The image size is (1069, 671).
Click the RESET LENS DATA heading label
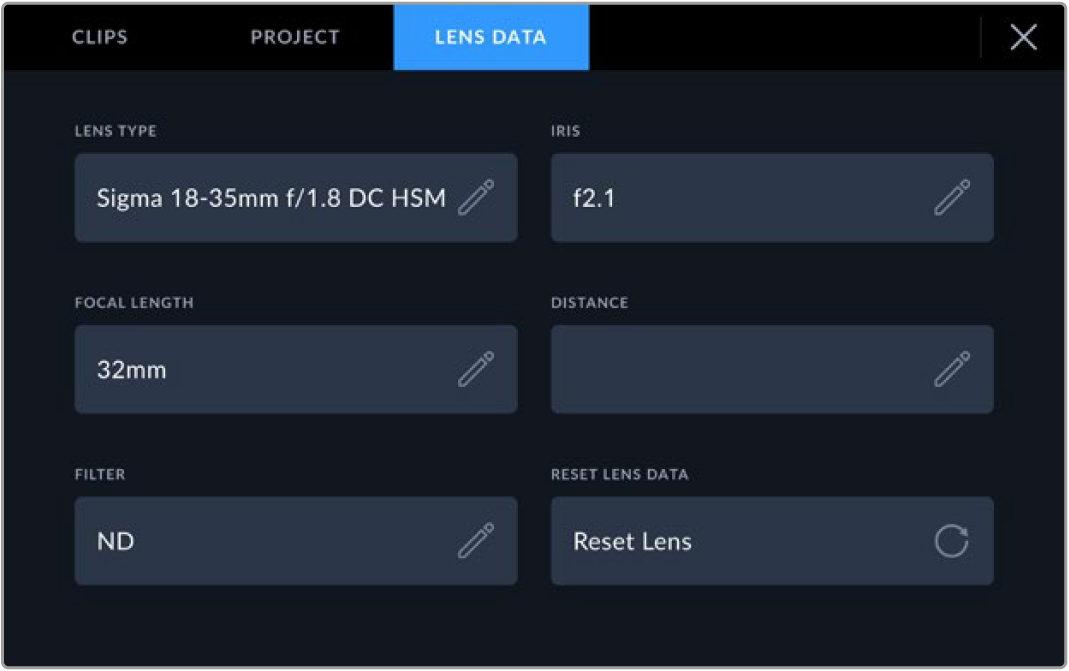pyautogui.click(x=619, y=475)
